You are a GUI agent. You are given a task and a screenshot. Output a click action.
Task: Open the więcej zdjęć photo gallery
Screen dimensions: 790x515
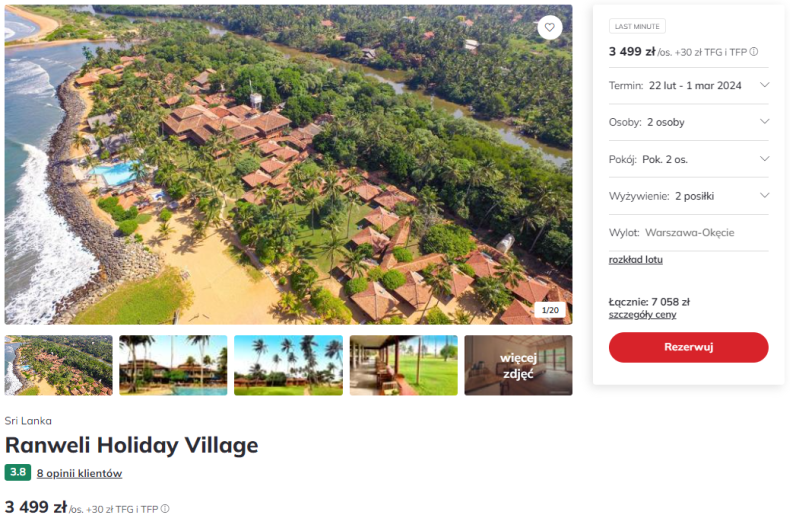tap(518, 365)
